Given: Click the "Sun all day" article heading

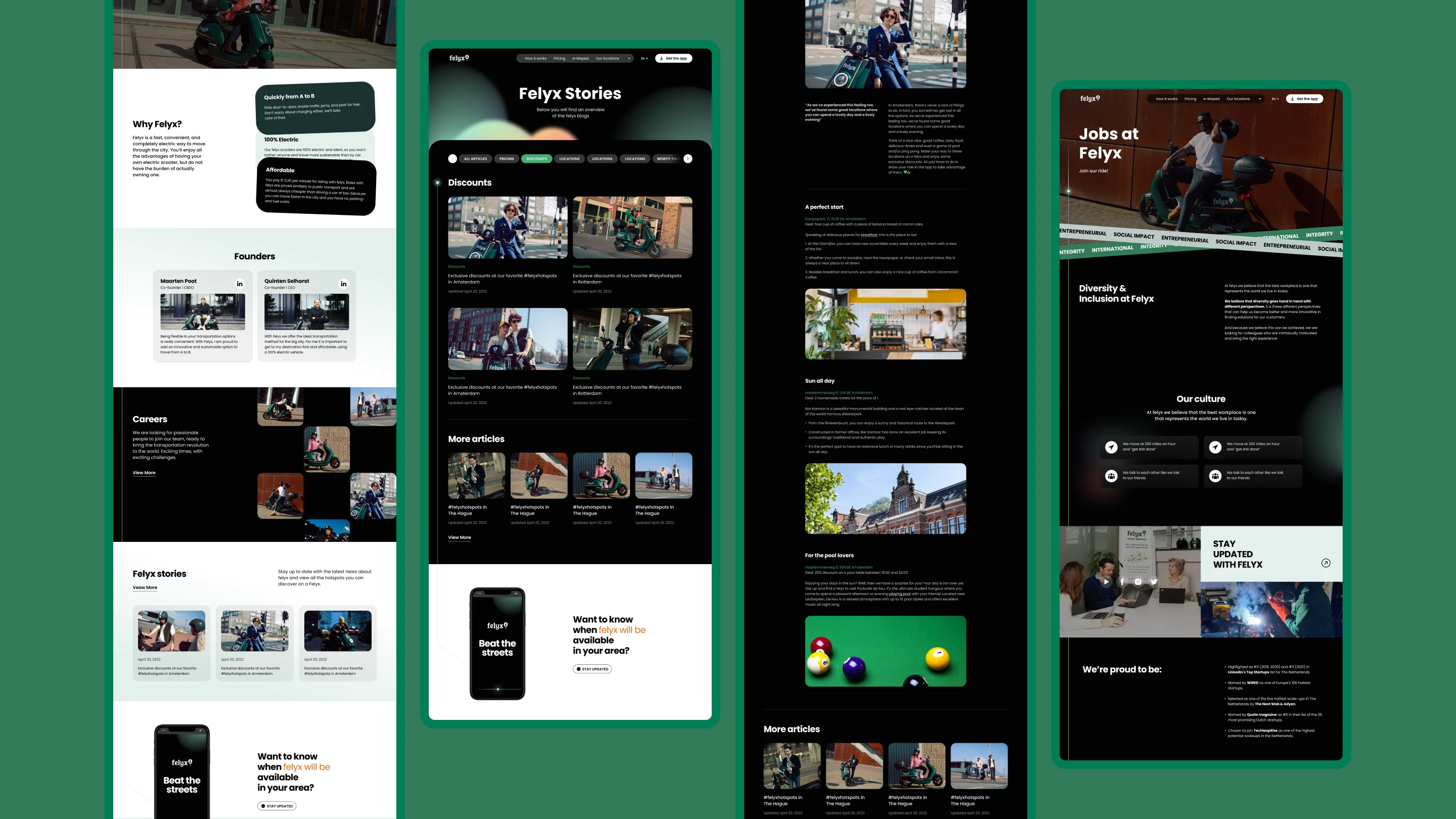Looking at the screenshot, I should (820, 381).
